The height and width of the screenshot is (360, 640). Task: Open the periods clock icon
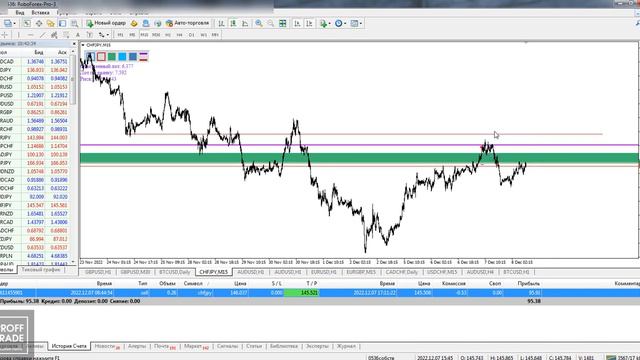[x=338, y=23]
